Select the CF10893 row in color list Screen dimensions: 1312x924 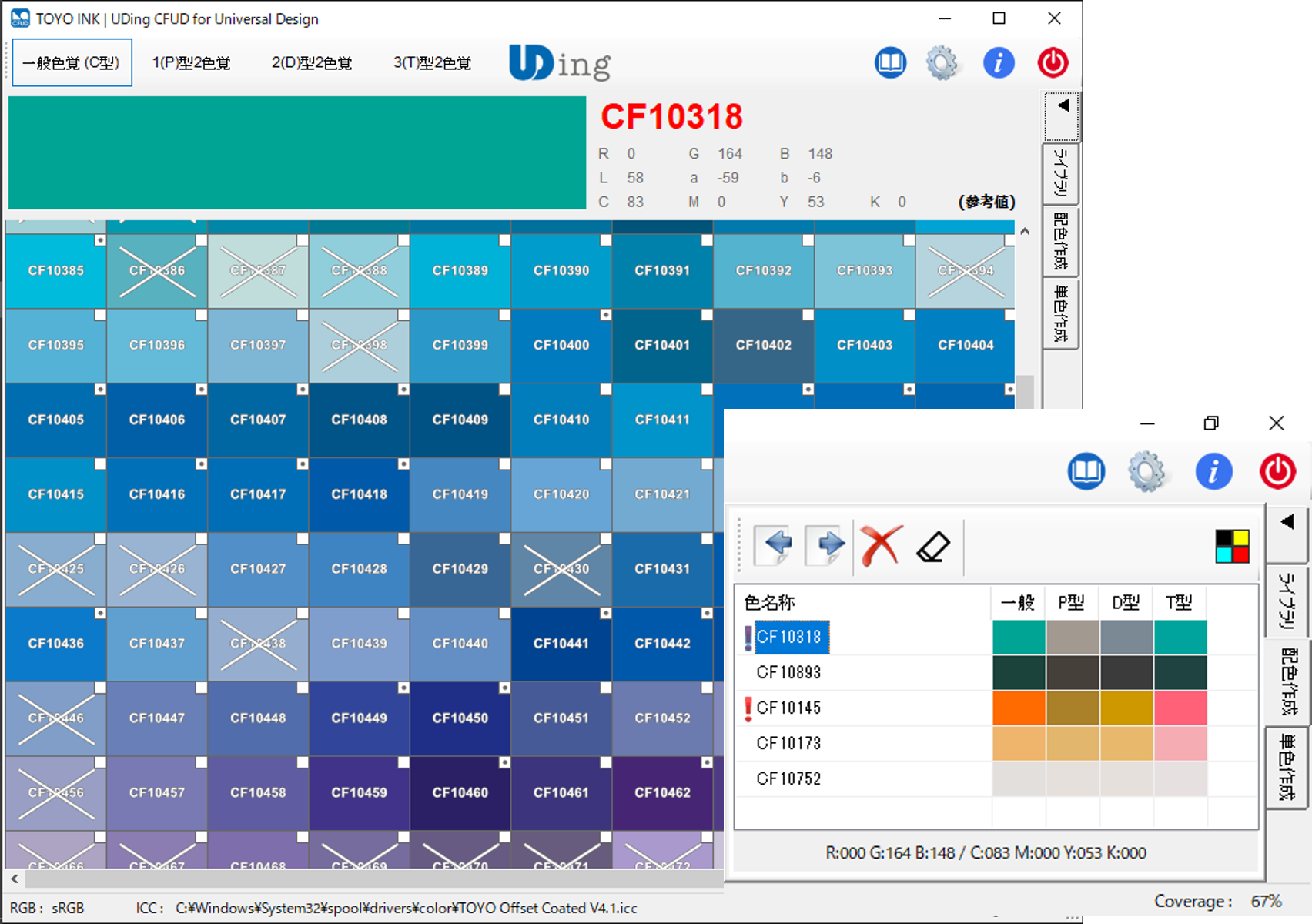788,672
